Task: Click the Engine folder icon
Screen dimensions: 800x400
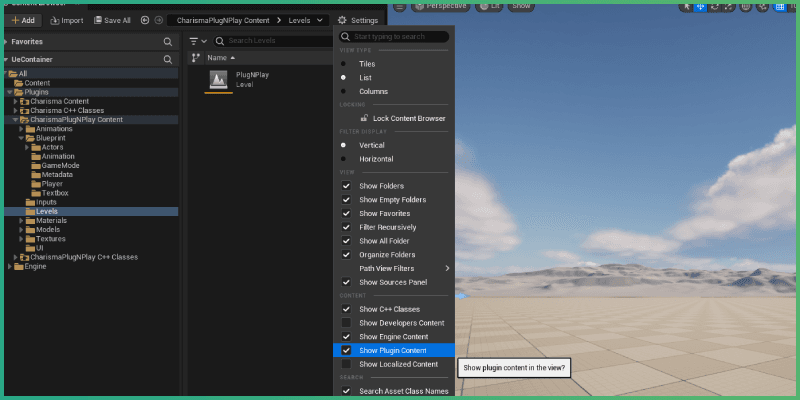Action: pos(19,266)
